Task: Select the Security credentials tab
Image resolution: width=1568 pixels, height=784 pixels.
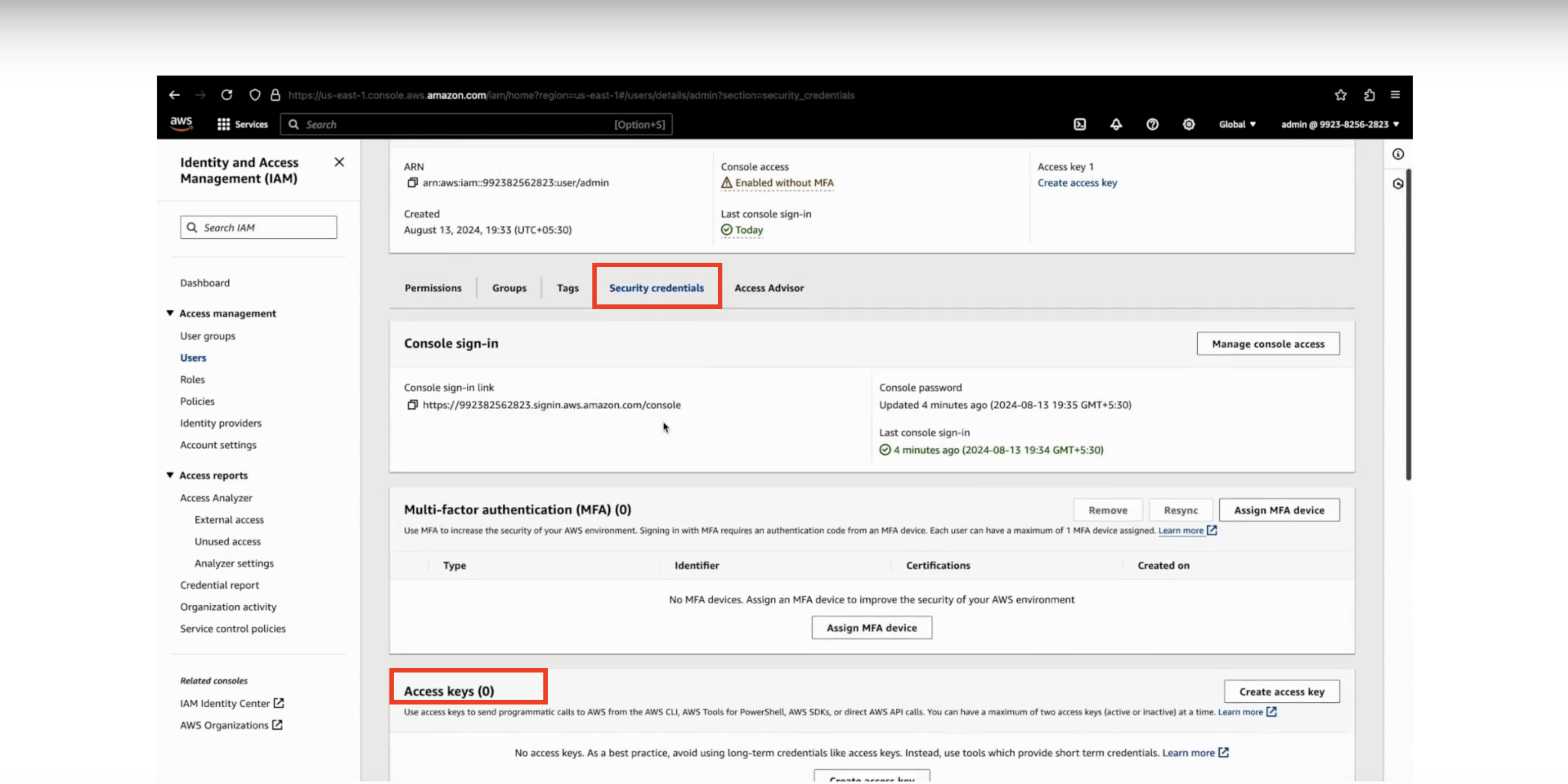Action: [x=656, y=288]
